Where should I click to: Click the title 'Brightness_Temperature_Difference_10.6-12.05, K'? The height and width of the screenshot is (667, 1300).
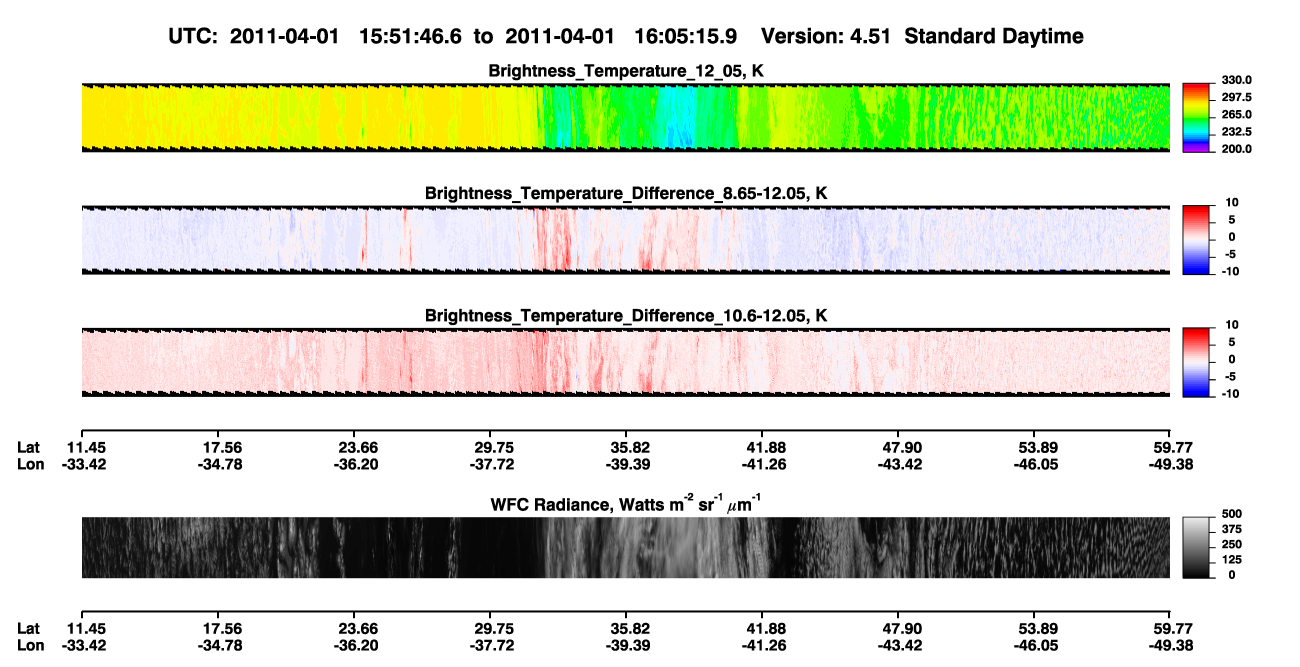point(626,316)
